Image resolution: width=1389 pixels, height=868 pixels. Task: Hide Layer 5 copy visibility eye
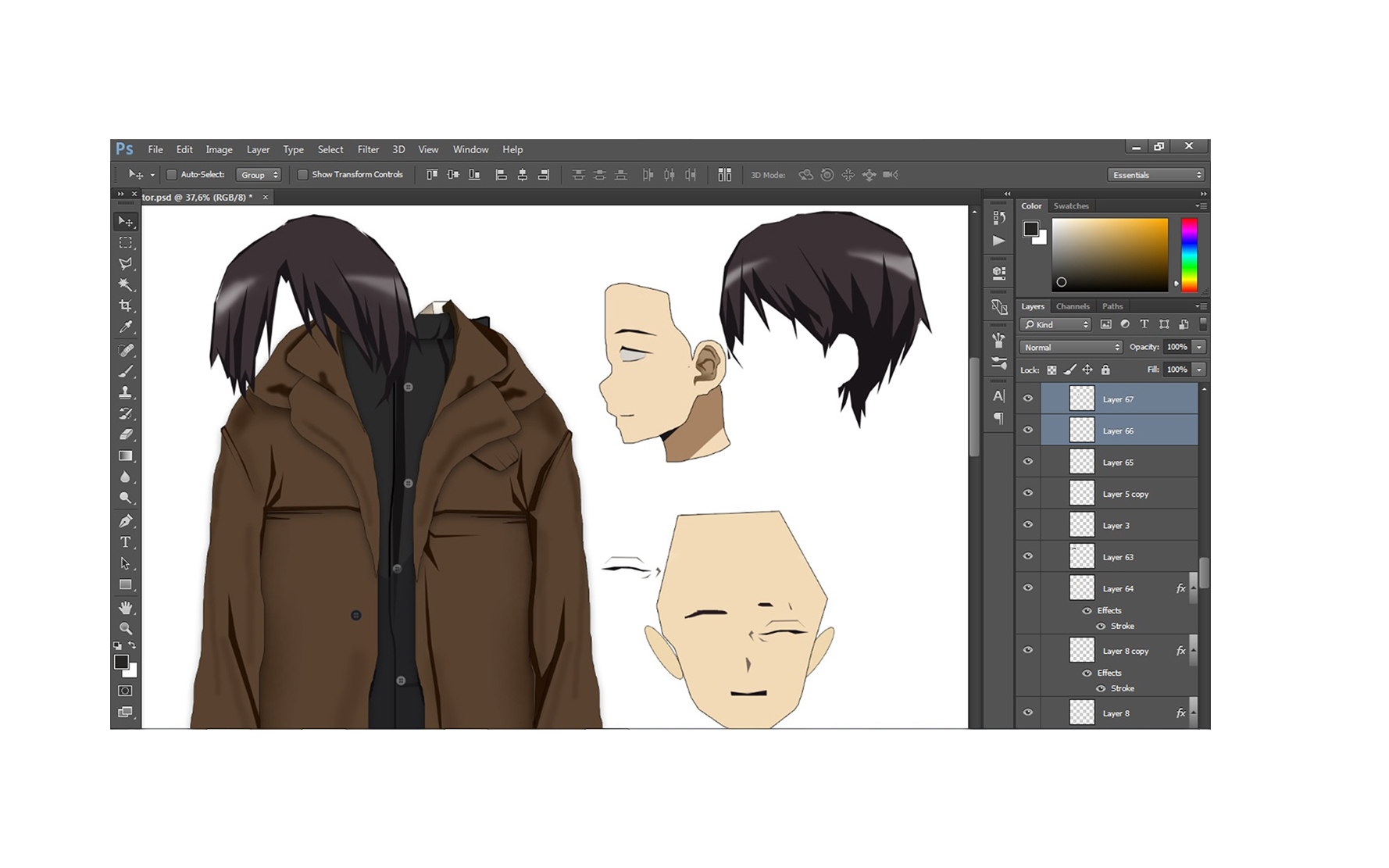point(1028,493)
